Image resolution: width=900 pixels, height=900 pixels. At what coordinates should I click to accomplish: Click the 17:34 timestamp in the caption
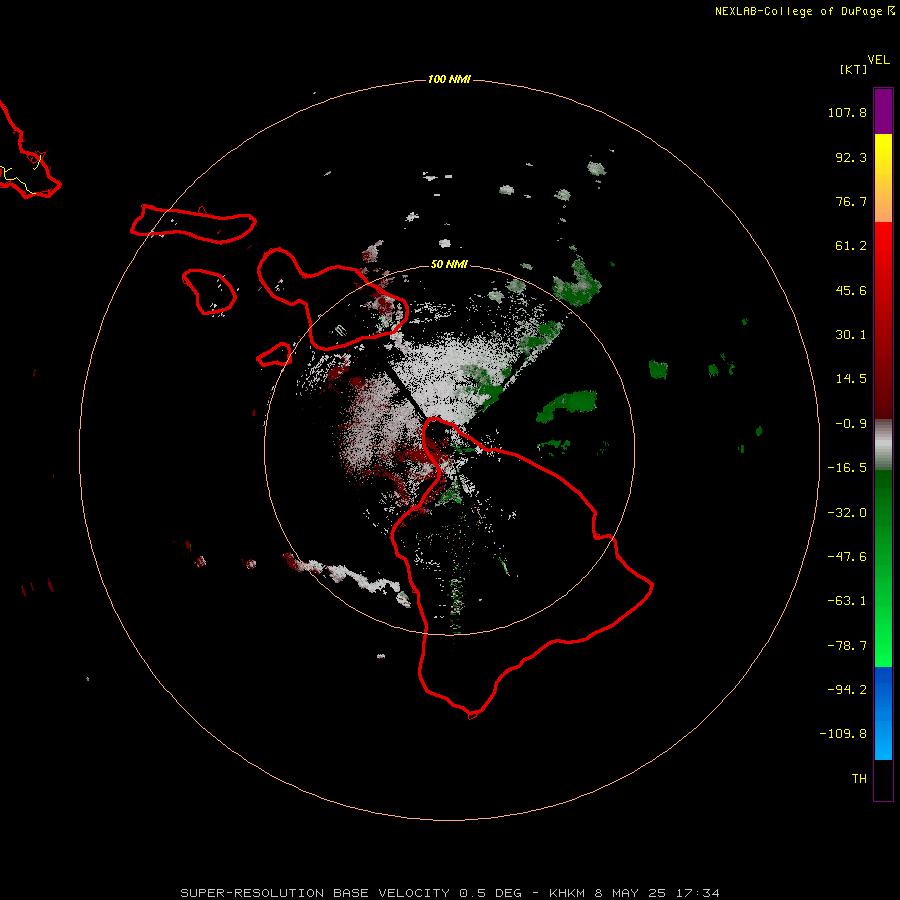(697, 893)
